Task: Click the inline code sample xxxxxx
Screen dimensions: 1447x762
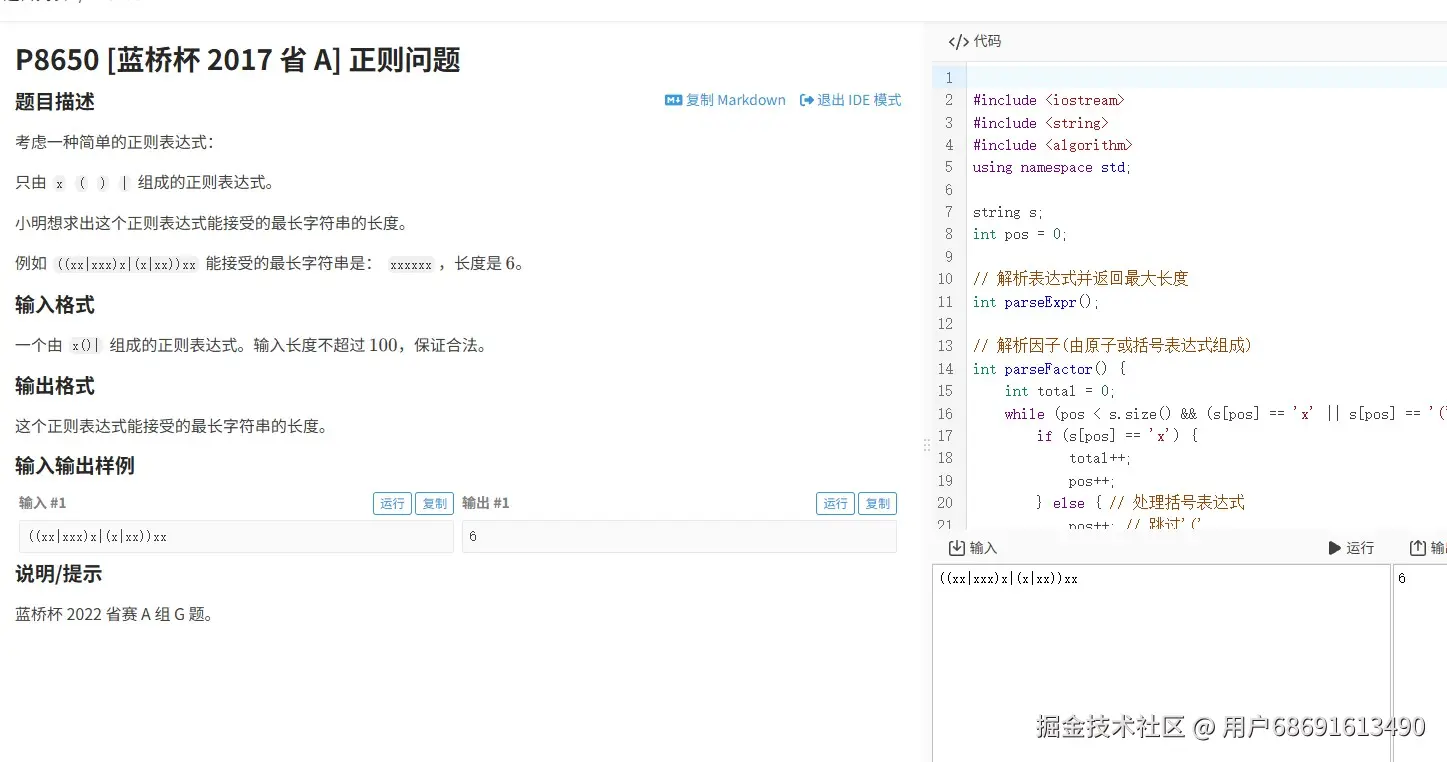Action: [x=410, y=264]
